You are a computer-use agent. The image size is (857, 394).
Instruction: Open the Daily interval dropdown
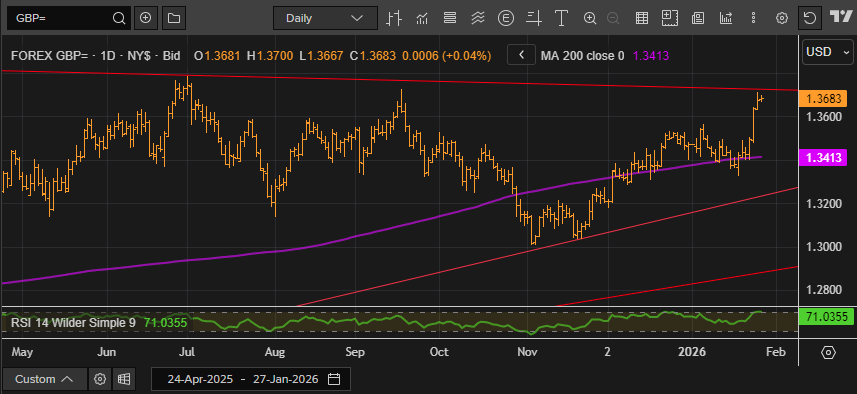[x=325, y=18]
